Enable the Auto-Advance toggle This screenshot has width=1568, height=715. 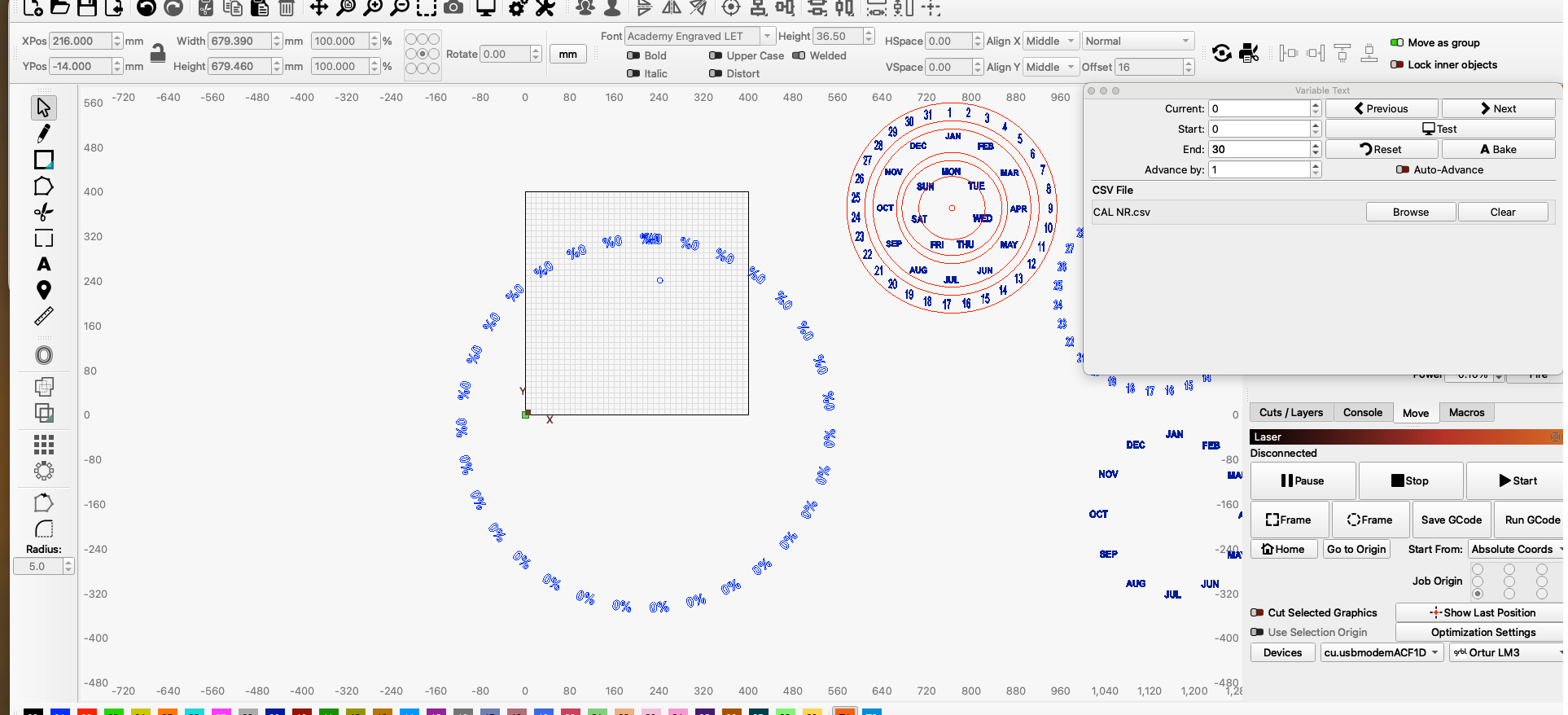(x=1402, y=169)
